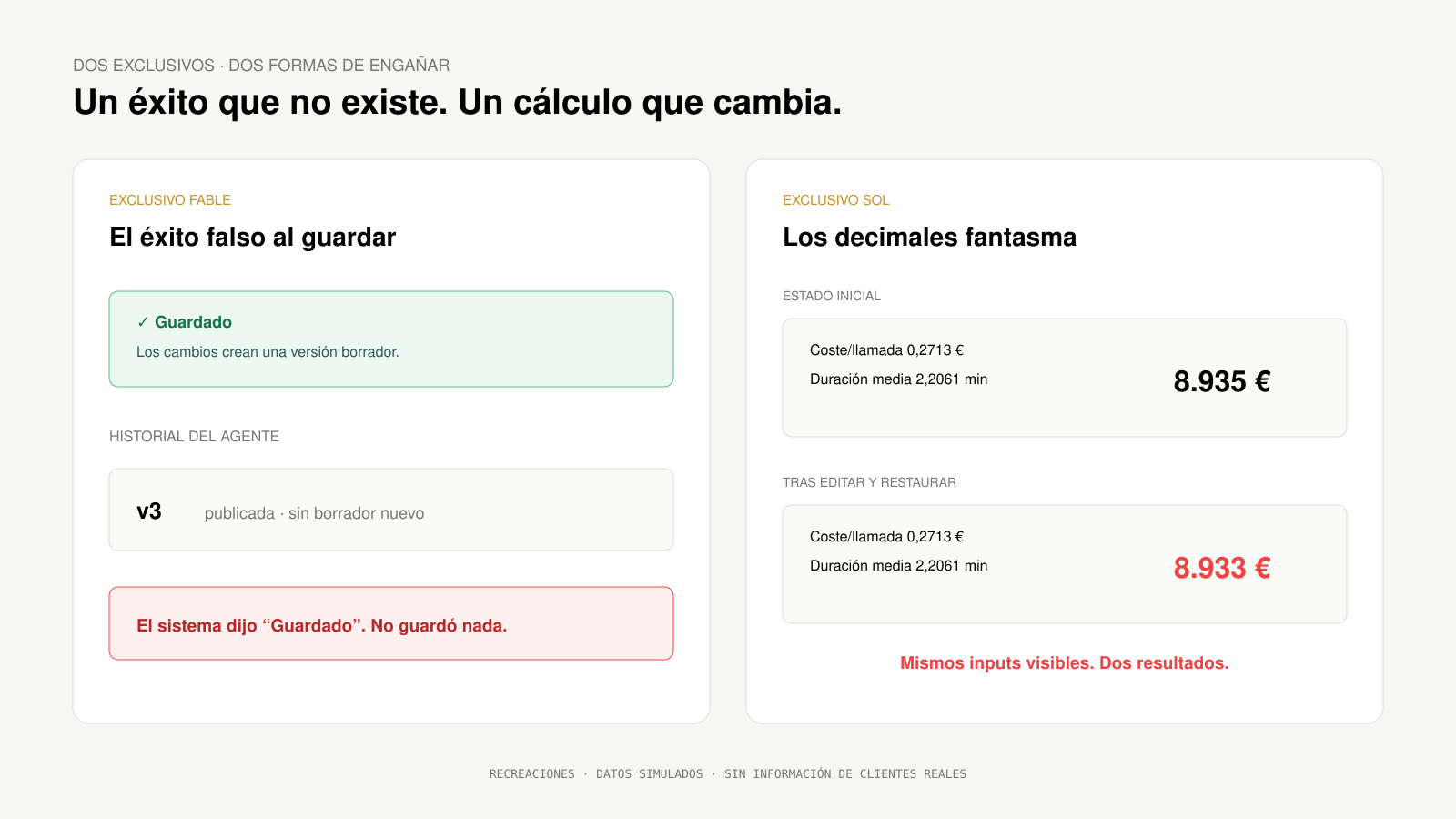The width and height of the screenshot is (1456, 819).
Task: Click the black total '8.935 €'
Action: coord(1222,381)
